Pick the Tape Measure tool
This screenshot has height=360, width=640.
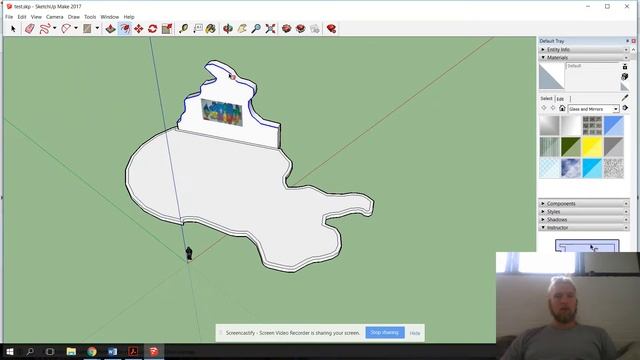[x=183, y=29]
